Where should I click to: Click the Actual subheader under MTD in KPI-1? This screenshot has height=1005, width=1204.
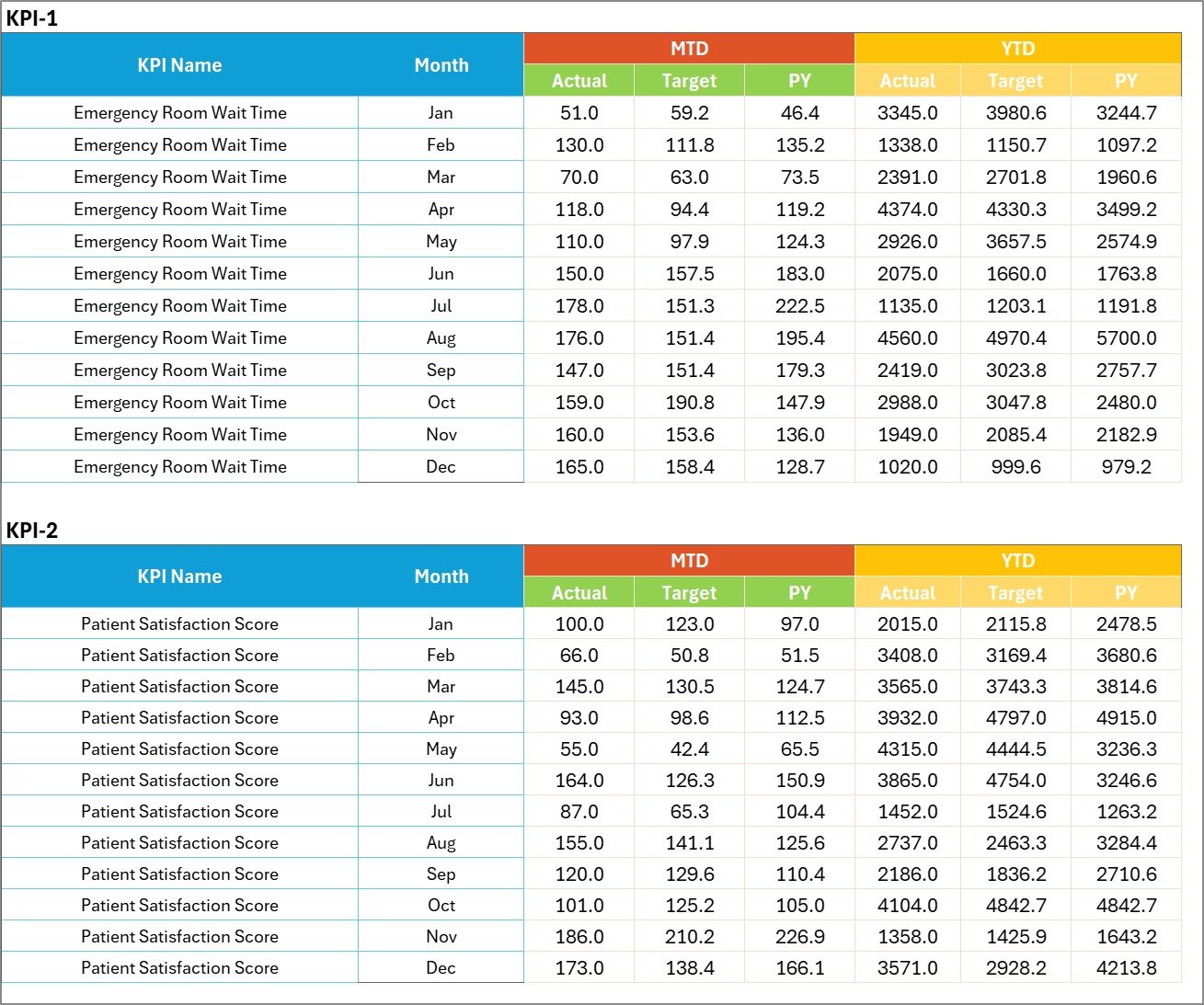[x=579, y=80]
